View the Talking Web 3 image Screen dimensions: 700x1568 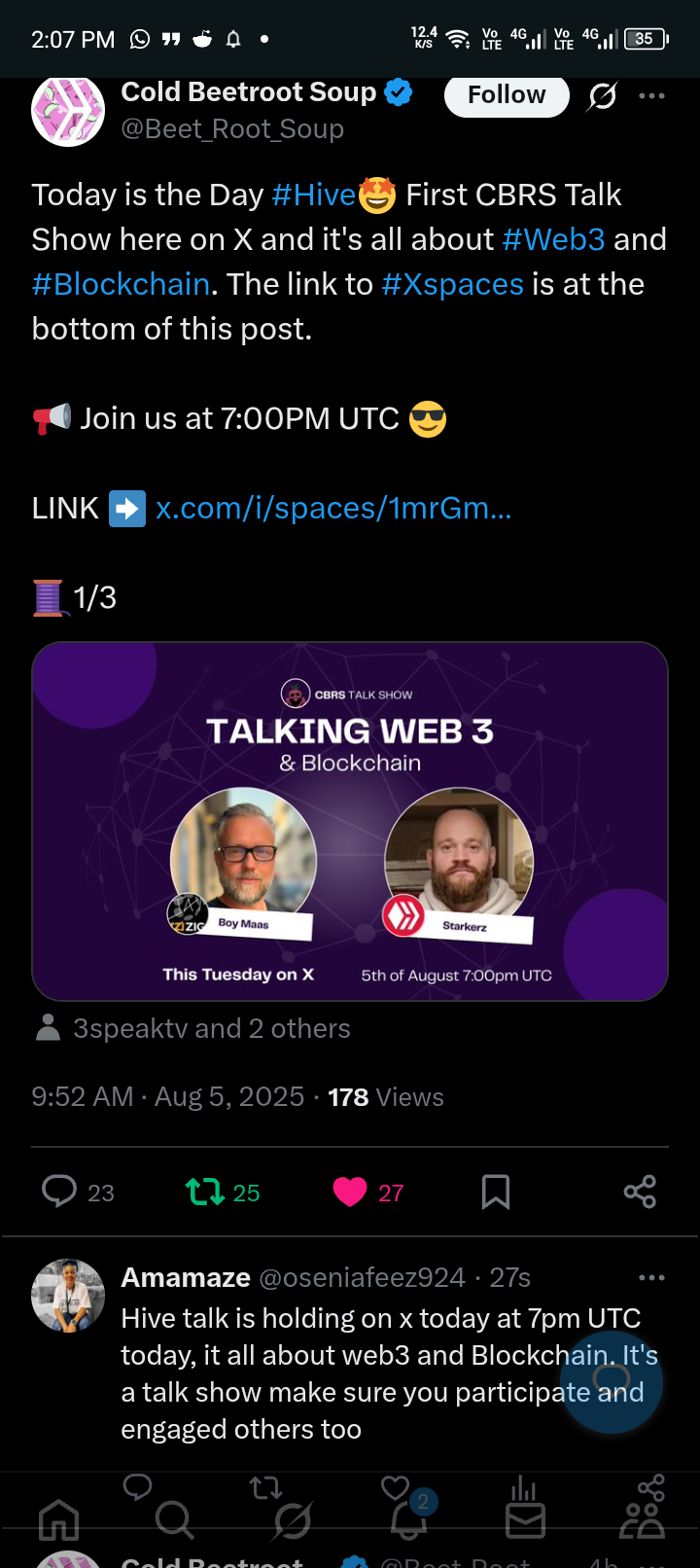point(350,821)
